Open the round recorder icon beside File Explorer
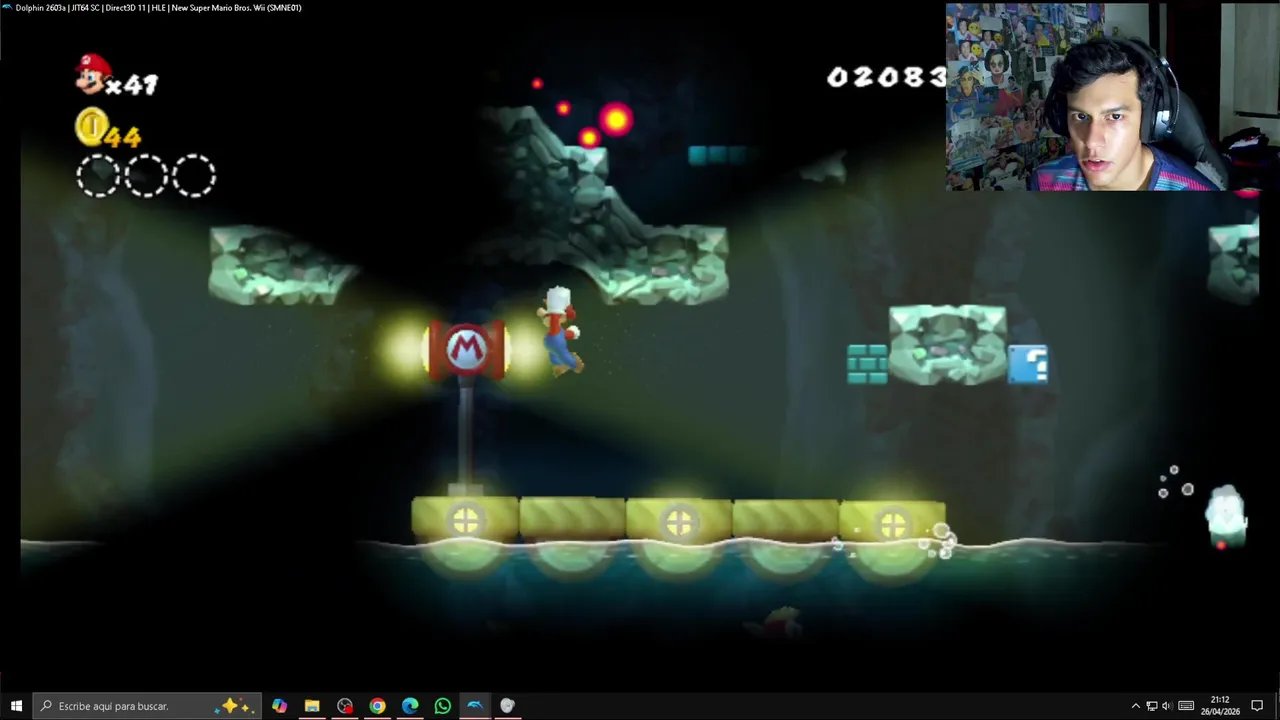Viewport: 1280px width, 720px height. coord(345,706)
